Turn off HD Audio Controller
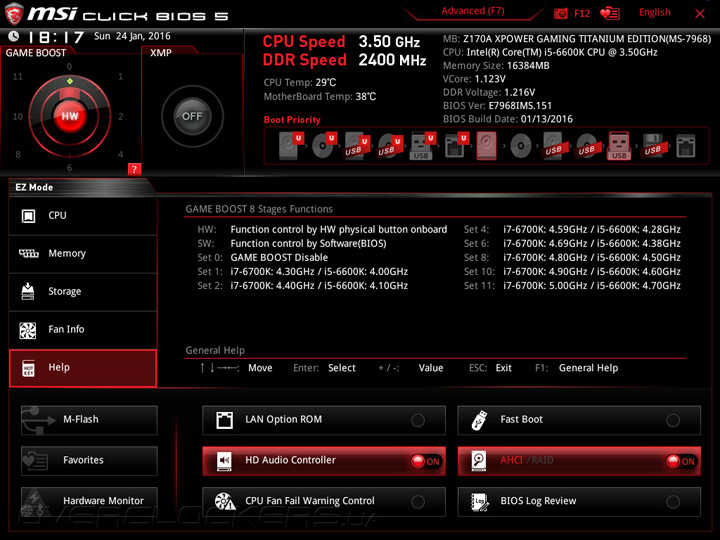This screenshot has height=540, width=720. click(x=426, y=461)
